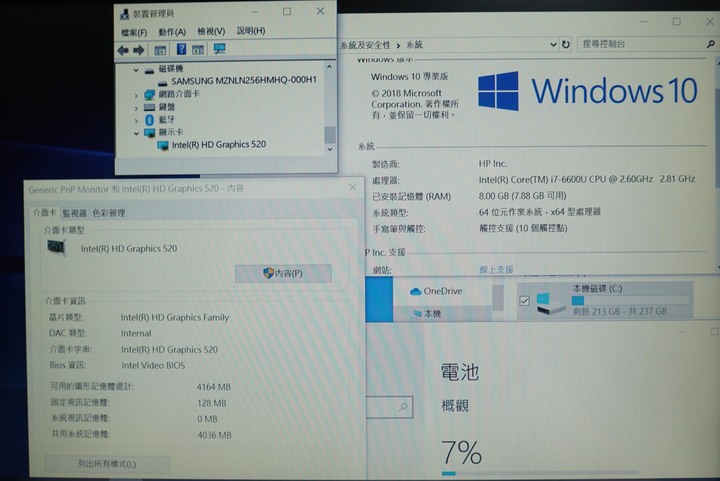Click the network adapters icon in device tree
This screenshot has width=720, height=481.
(x=149, y=95)
